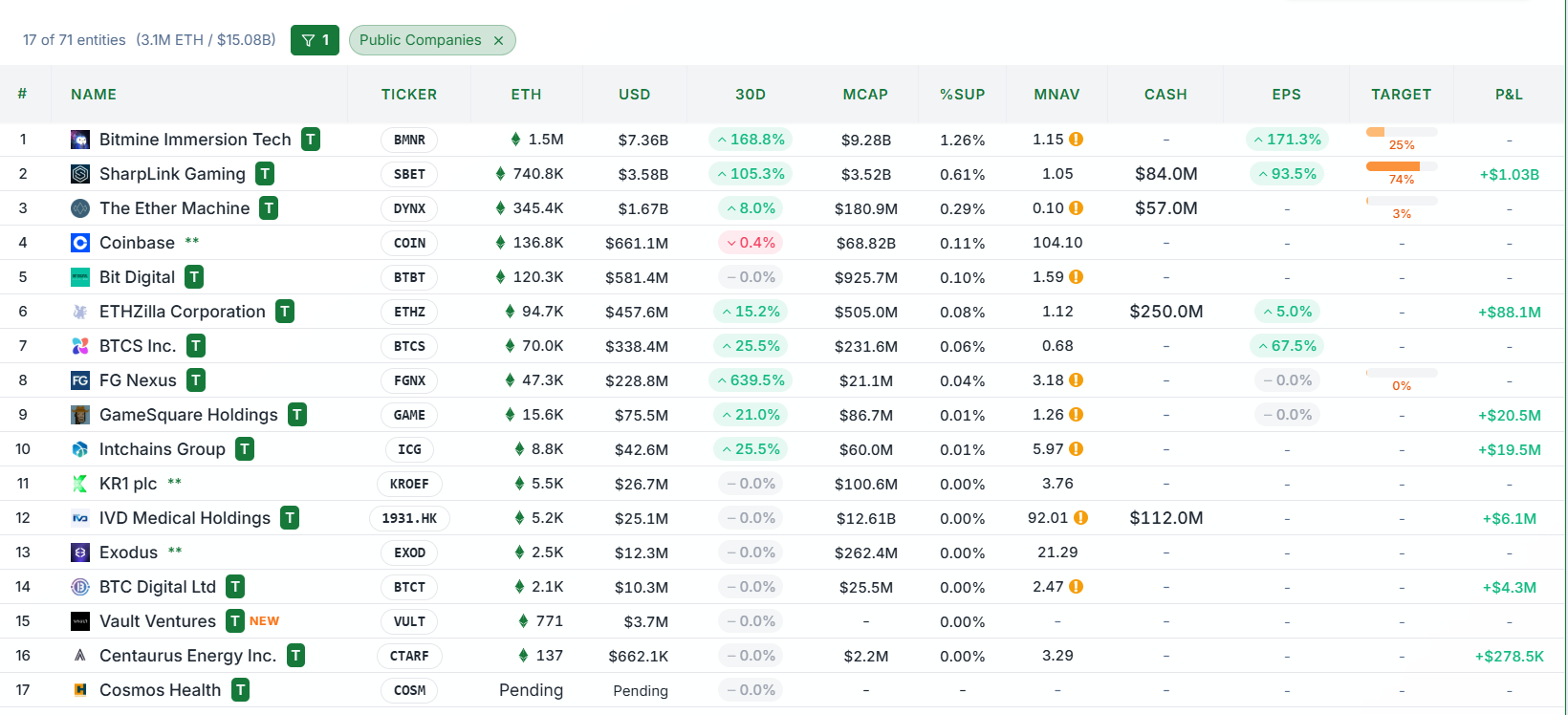Click the 1931.HK ticker badge

click(x=409, y=518)
